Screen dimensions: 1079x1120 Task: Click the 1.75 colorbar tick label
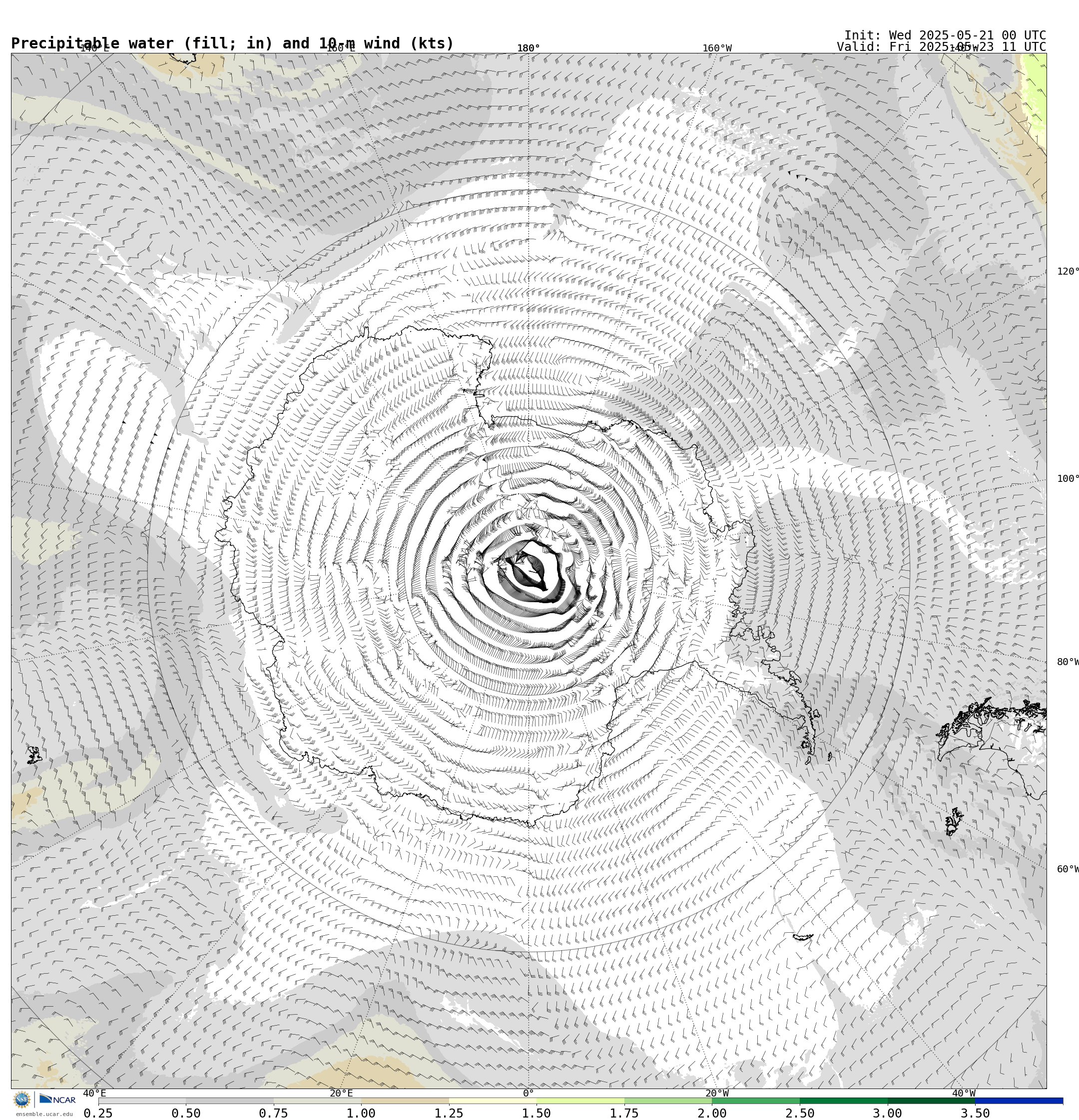(624, 1113)
